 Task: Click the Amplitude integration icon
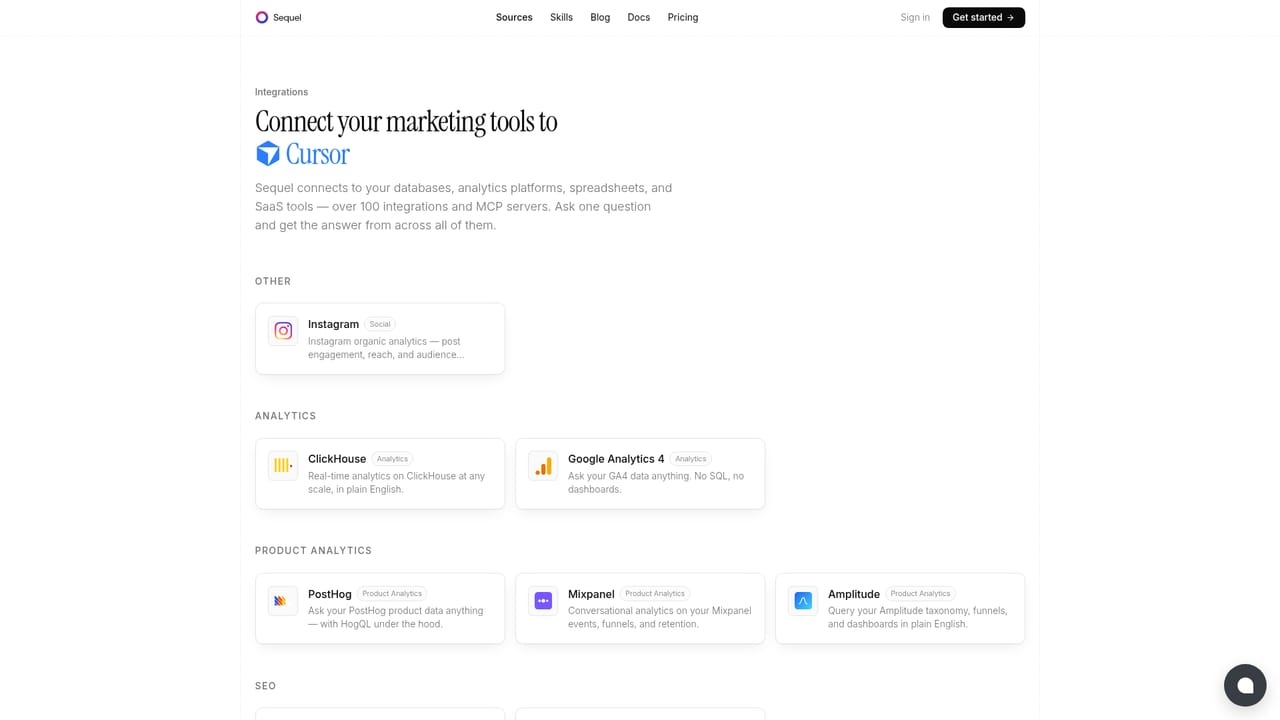(x=803, y=601)
